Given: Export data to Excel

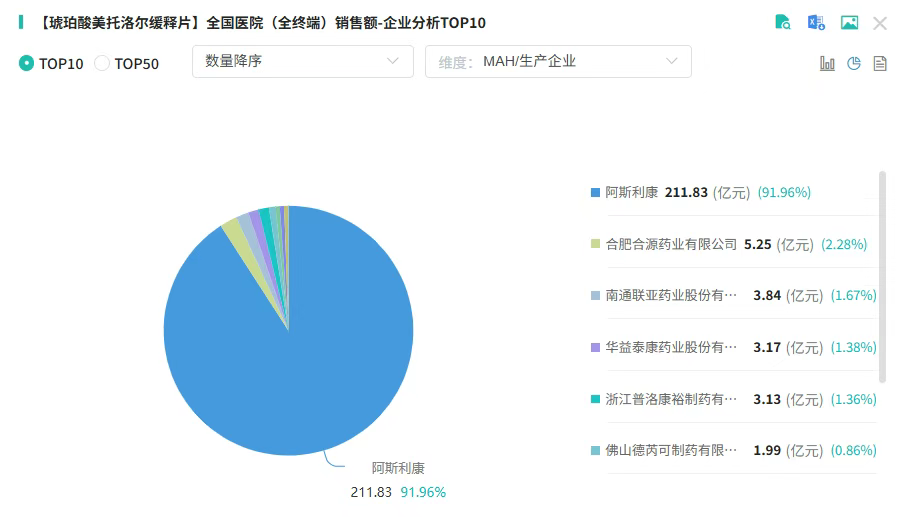Looking at the screenshot, I should pos(816,23).
